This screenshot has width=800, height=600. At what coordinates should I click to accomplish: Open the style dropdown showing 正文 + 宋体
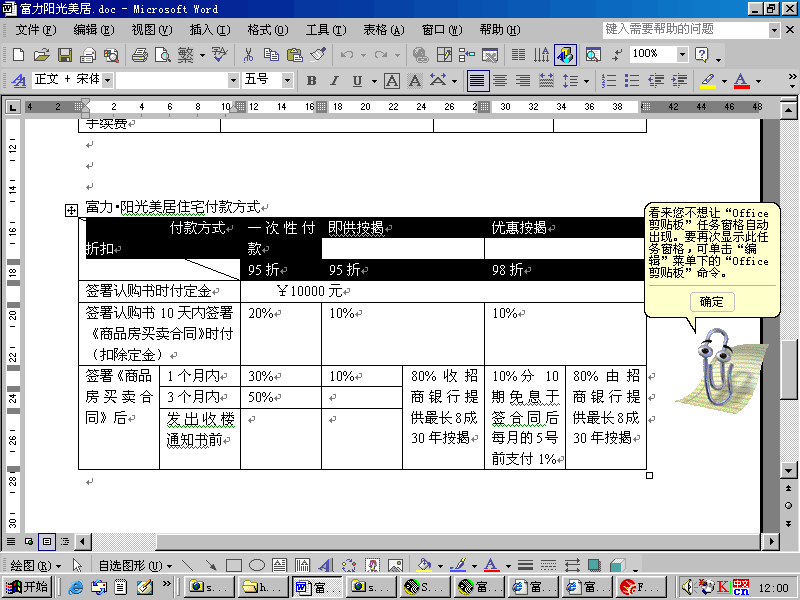[x=108, y=80]
